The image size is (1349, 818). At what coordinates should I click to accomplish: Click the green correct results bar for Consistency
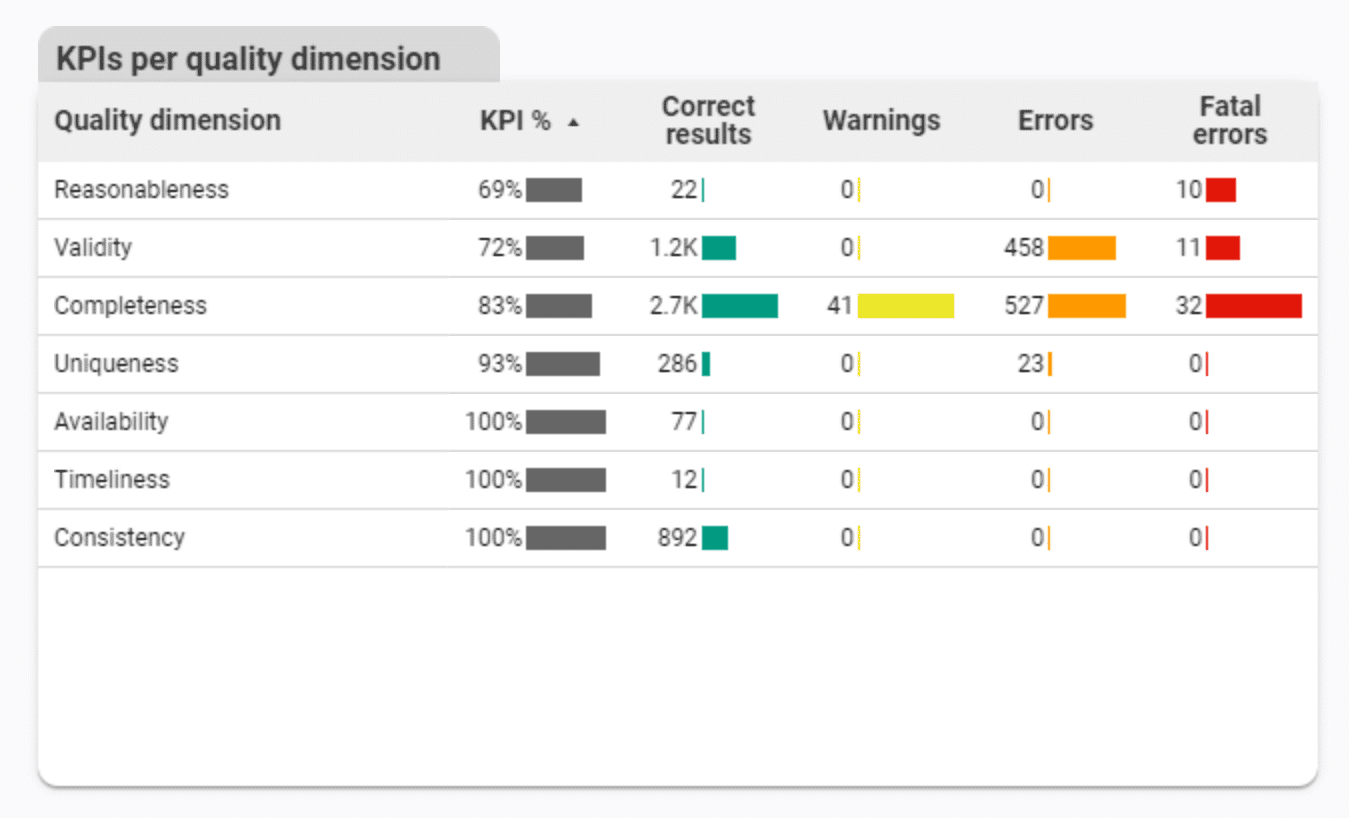[x=716, y=537]
